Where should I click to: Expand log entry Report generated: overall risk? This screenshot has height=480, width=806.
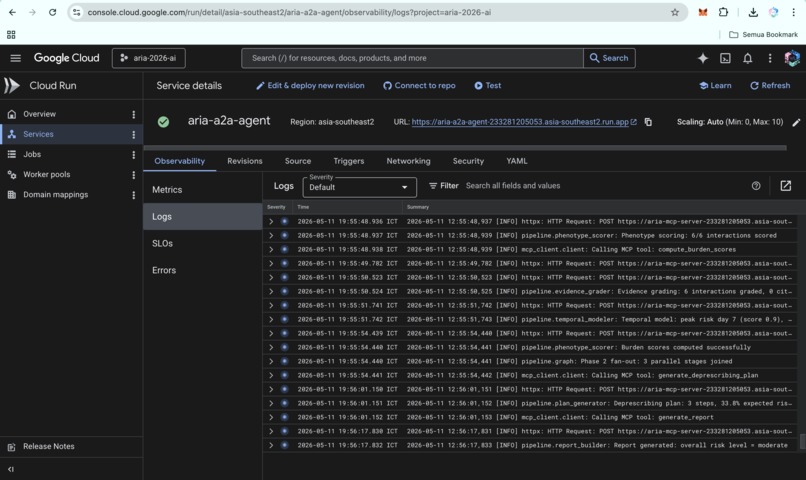(x=271, y=445)
